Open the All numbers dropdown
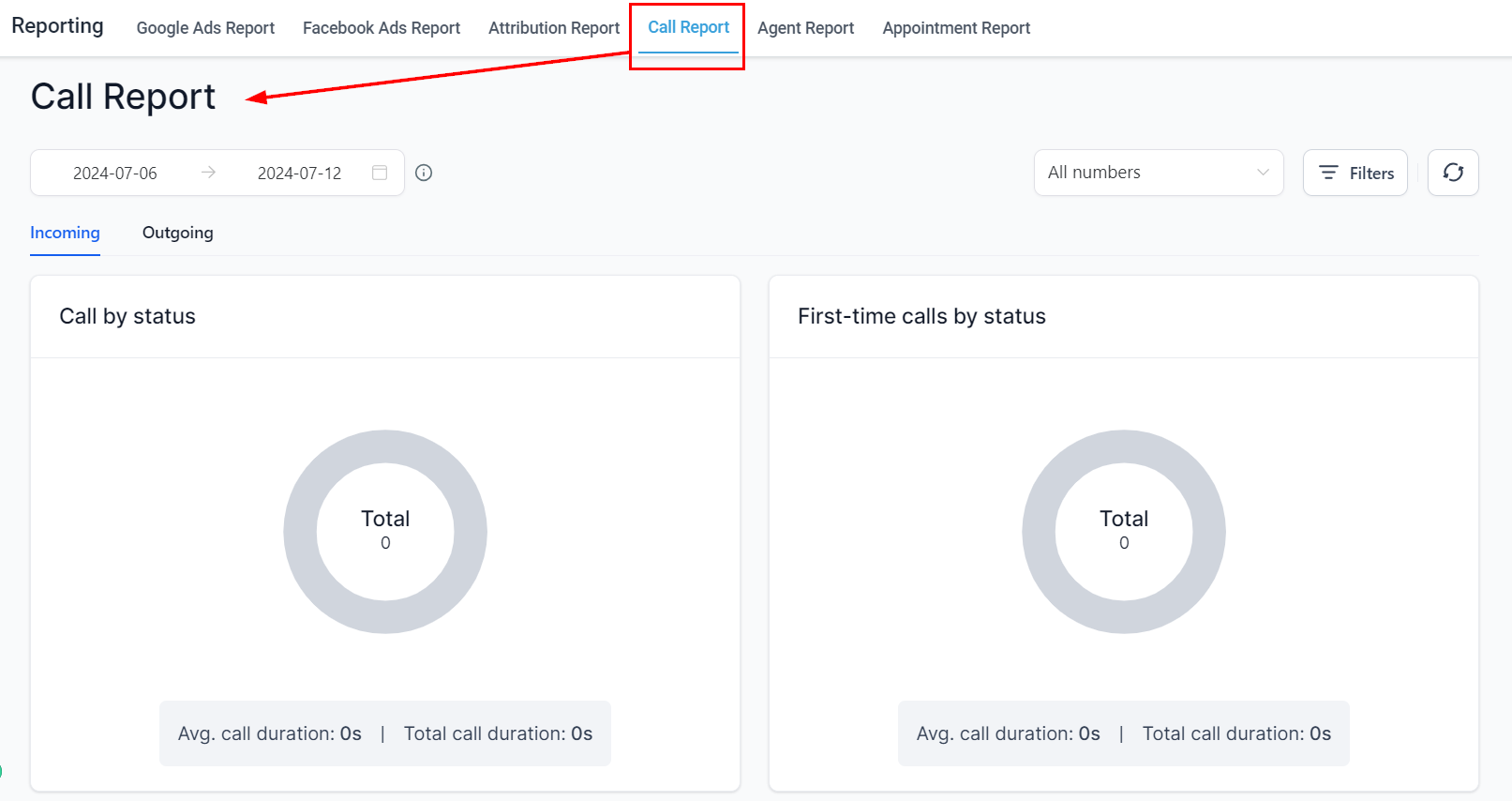The image size is (1512, 801). pyautogui.click(x=1158, y=173)
